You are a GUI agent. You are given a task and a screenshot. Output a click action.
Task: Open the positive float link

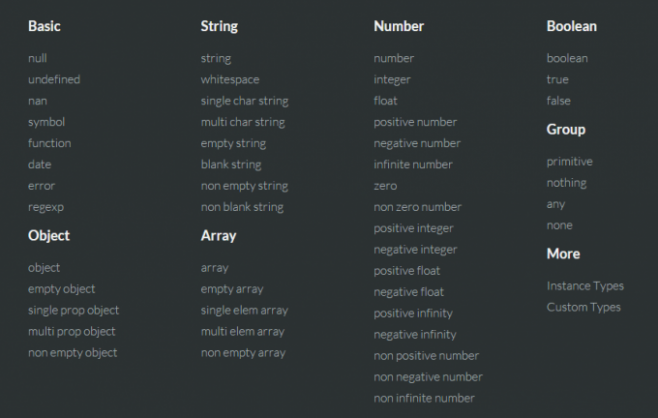coord(407,271)
